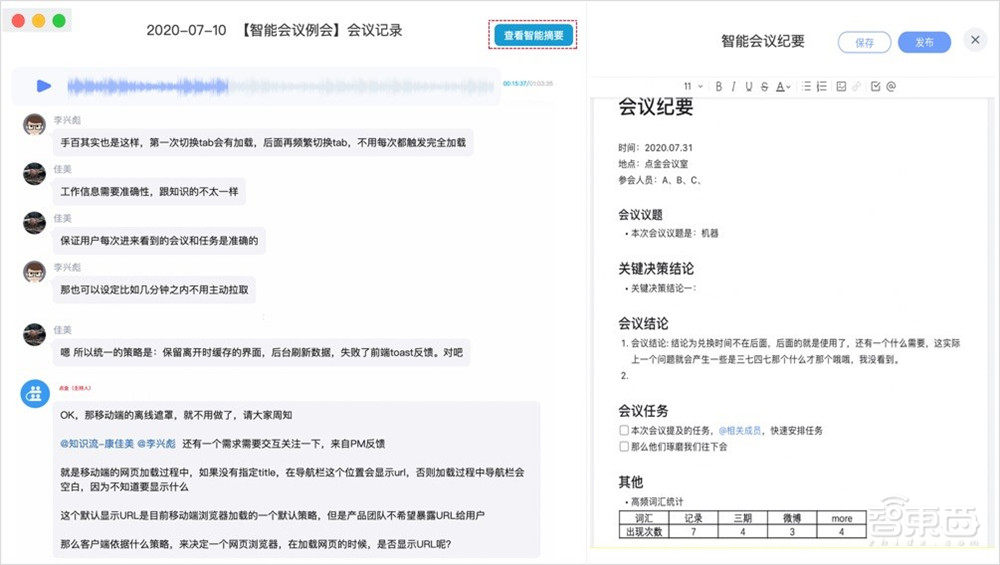Toggle bold formatting
This screenshot has height=565, width=1000.
tap(719, 86)
